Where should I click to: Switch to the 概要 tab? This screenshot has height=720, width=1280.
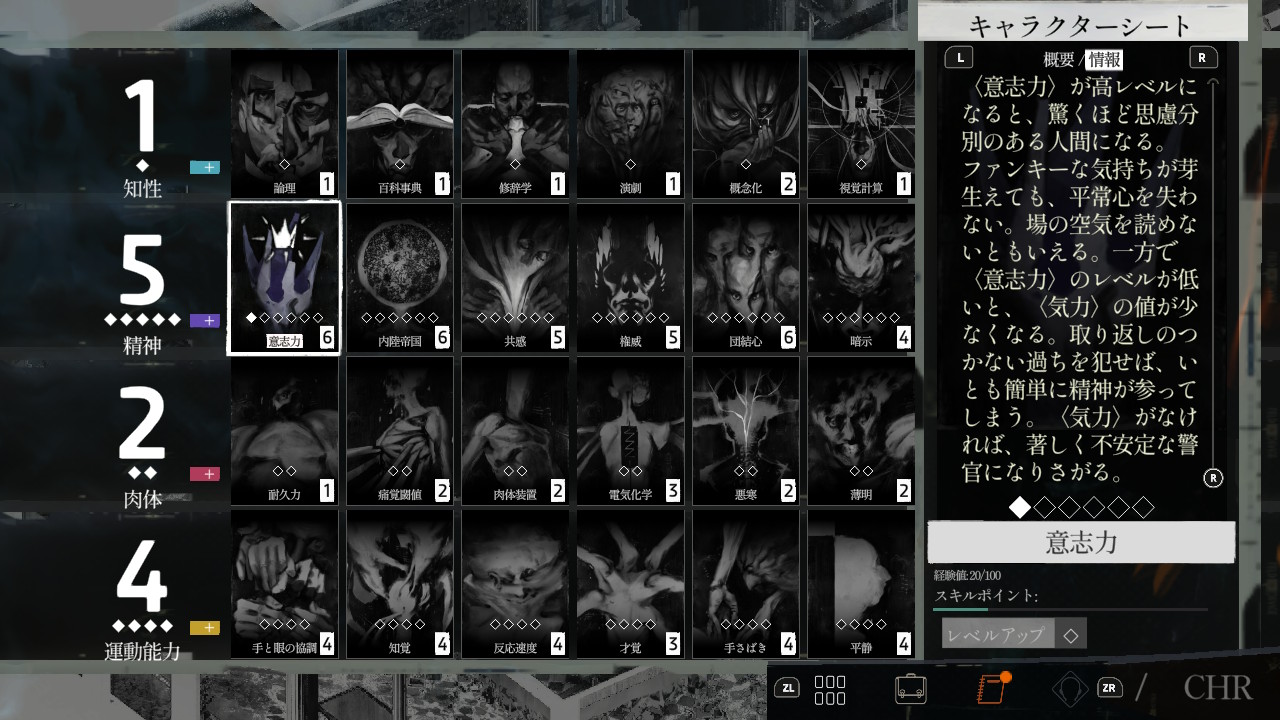point(1059,59)
